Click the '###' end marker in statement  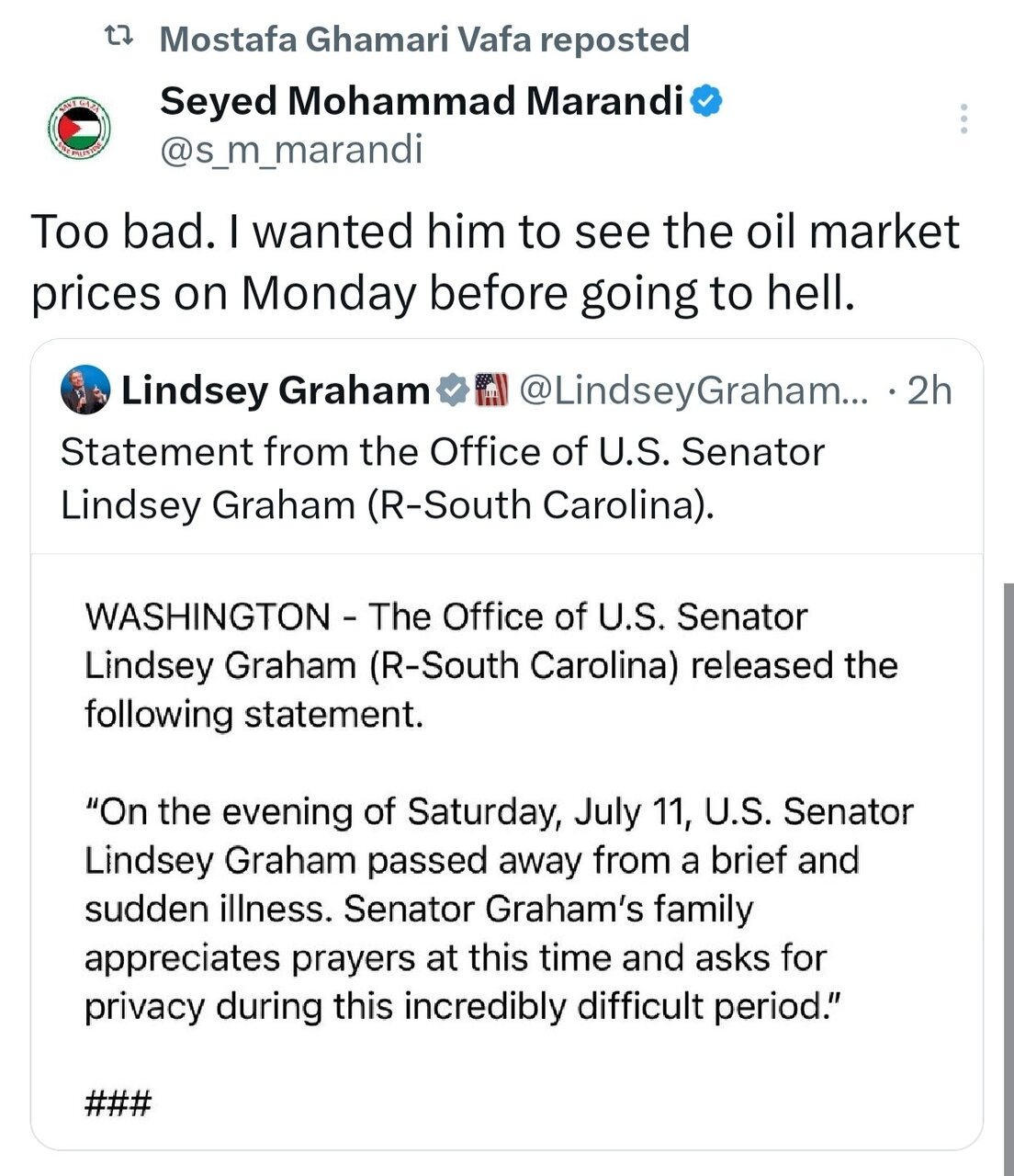tap(118, 1102)
